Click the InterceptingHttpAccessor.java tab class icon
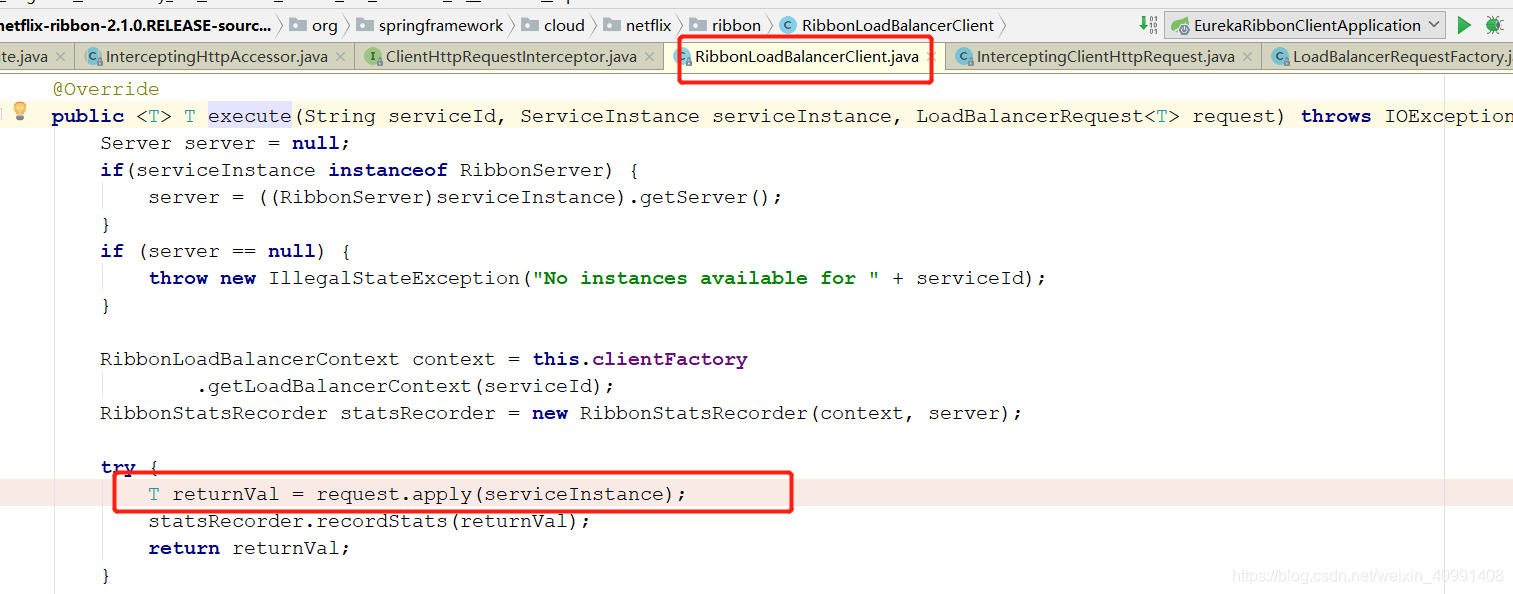1513x594 pixels. (x=94, y=57)
